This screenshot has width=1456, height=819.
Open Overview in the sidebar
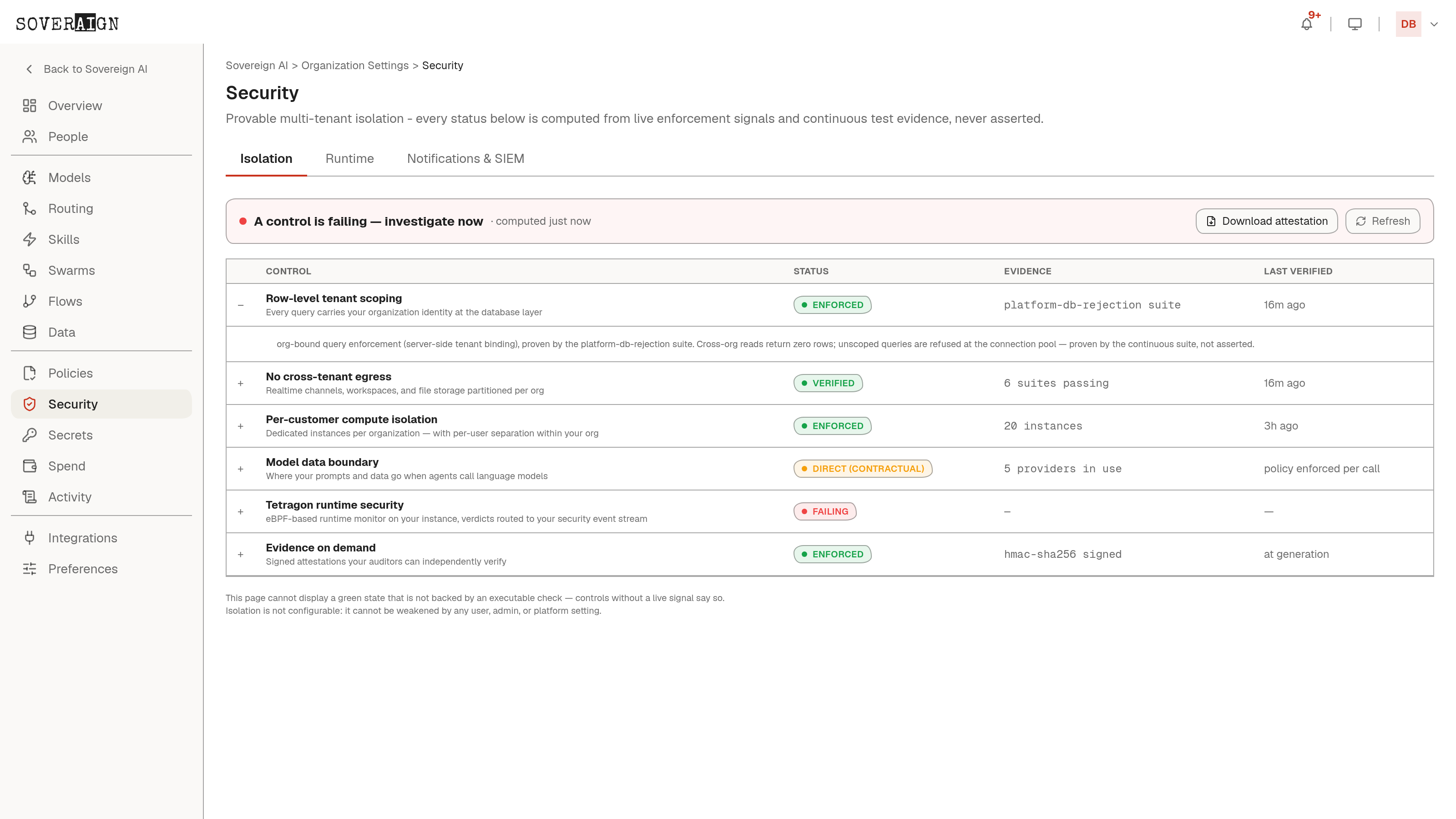click(x=101, y=106)
